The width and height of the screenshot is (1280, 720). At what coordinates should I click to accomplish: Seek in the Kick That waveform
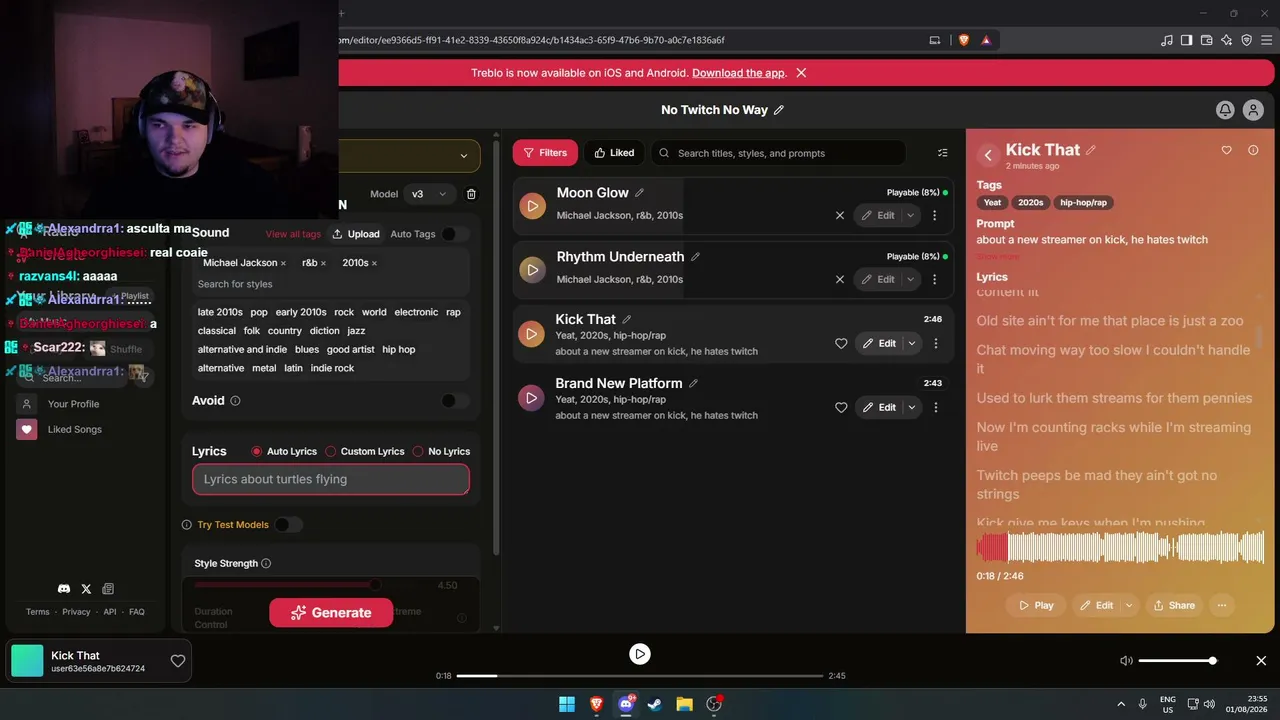point(1120,547)
